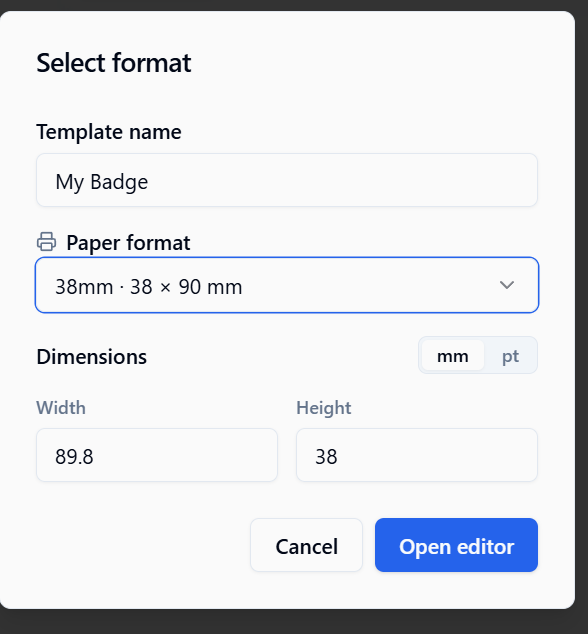Click the printer icon beside Paper format
588x634 pixels.
click(x=47, y=242)
